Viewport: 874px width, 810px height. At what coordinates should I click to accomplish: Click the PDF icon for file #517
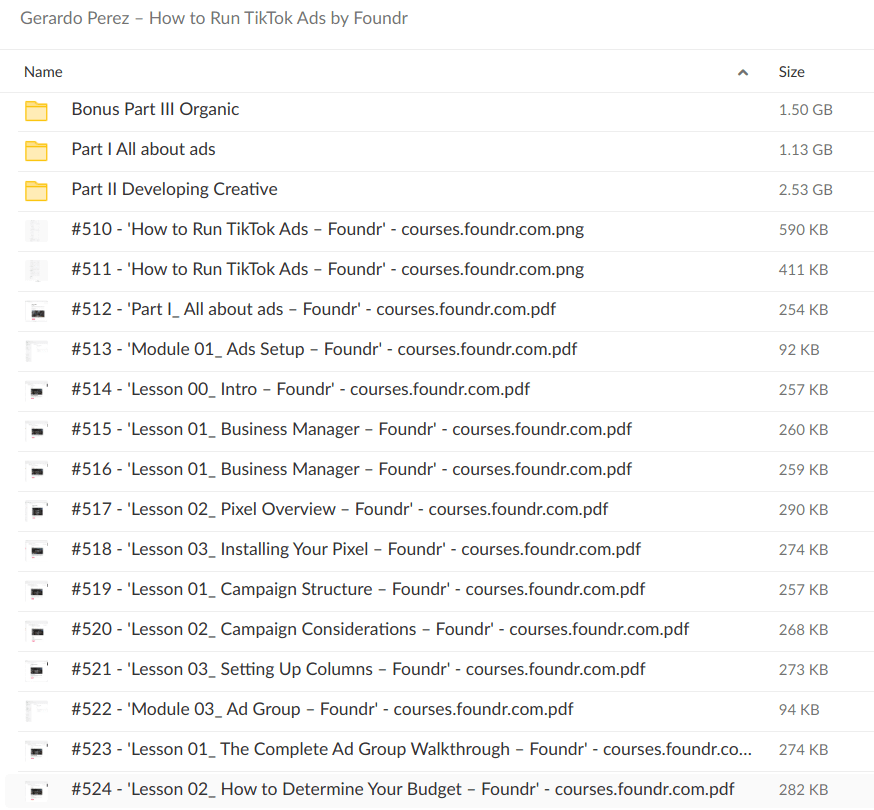pos(36,511)
